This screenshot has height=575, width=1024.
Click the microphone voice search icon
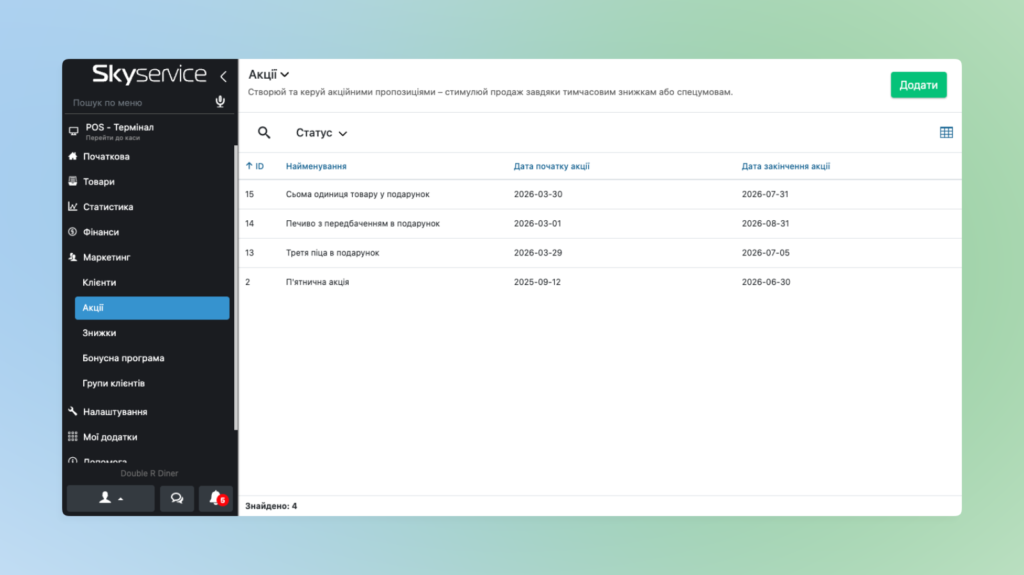(x=220, y=102)
